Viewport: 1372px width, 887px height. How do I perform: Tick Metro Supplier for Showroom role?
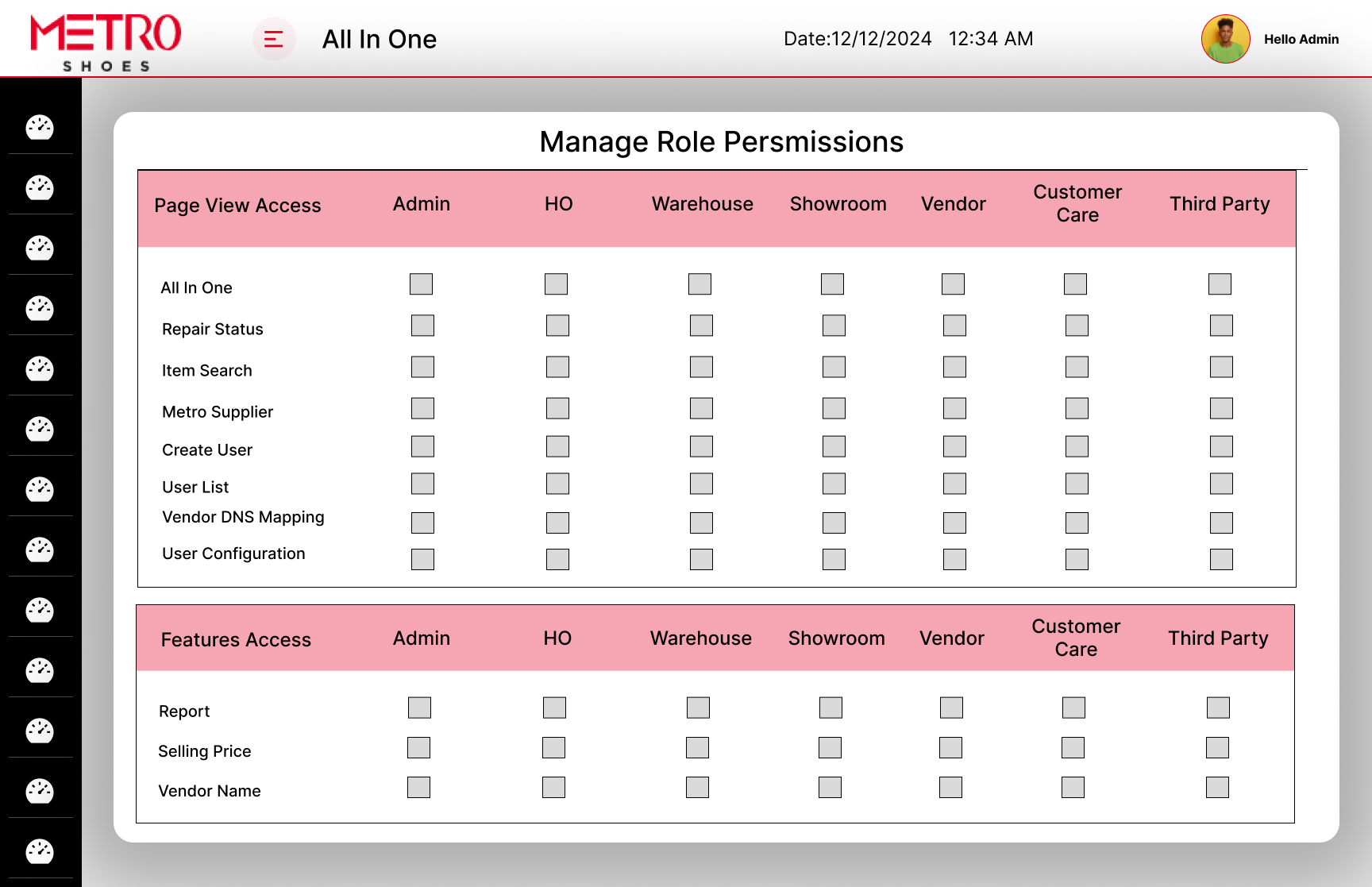[x=834, y=408]
